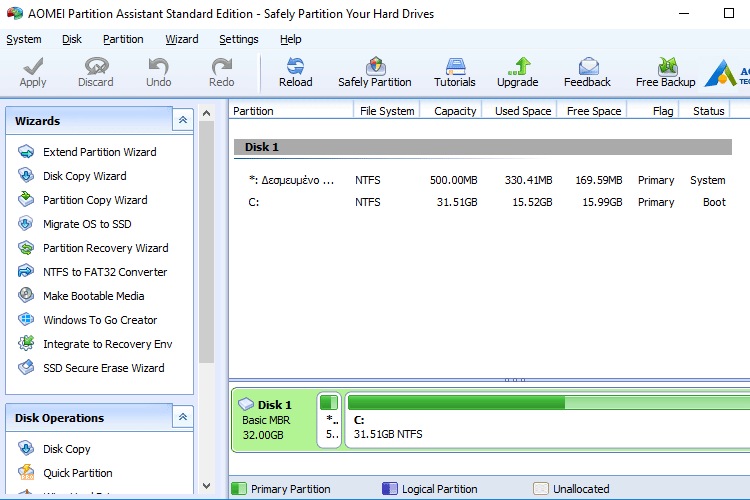750x500 pixels.
Task: Start Migrate OS to SSD
Action: (87, 223)
